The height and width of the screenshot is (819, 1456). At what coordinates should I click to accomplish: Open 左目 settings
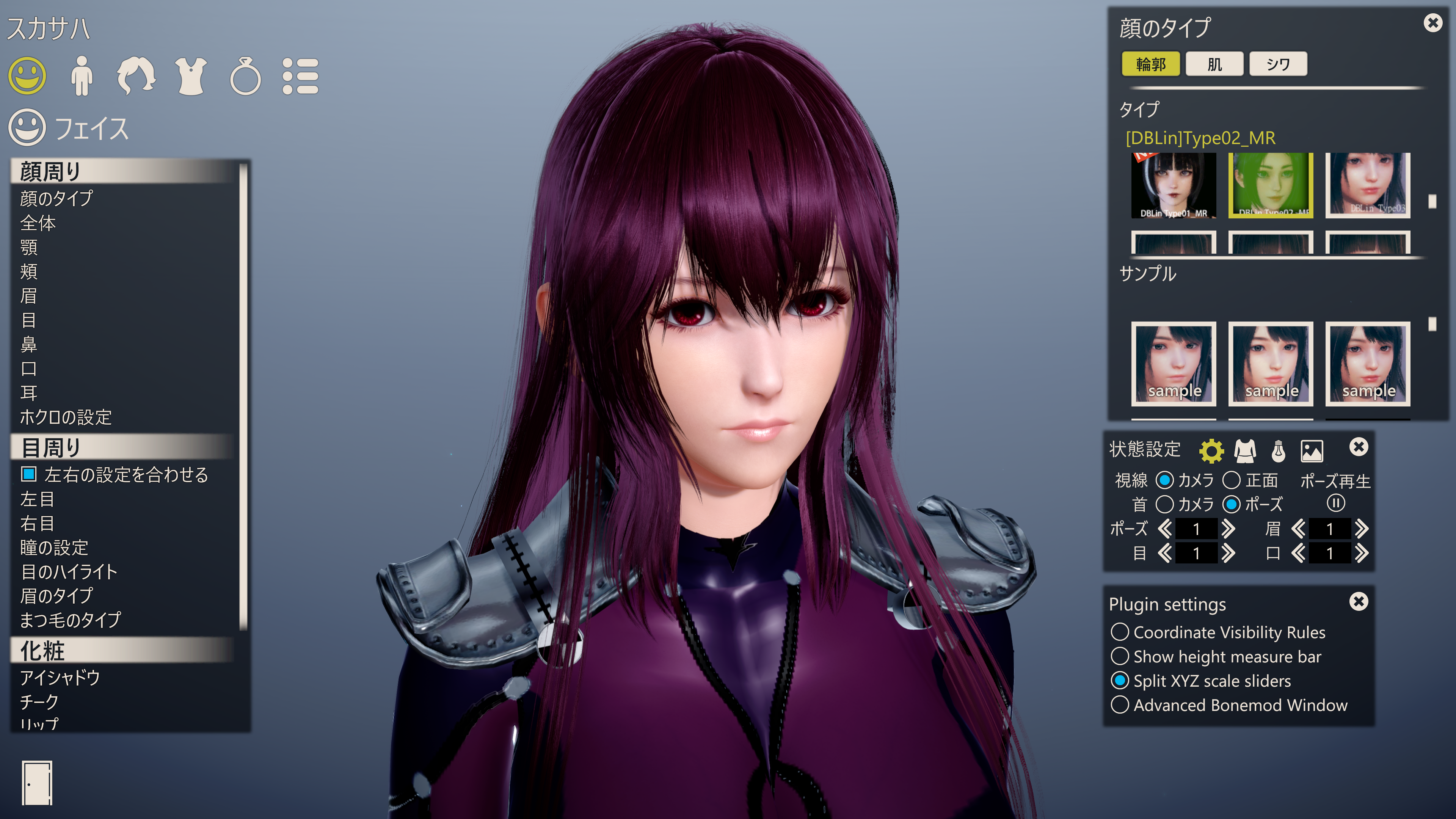(x=37, y=499)
